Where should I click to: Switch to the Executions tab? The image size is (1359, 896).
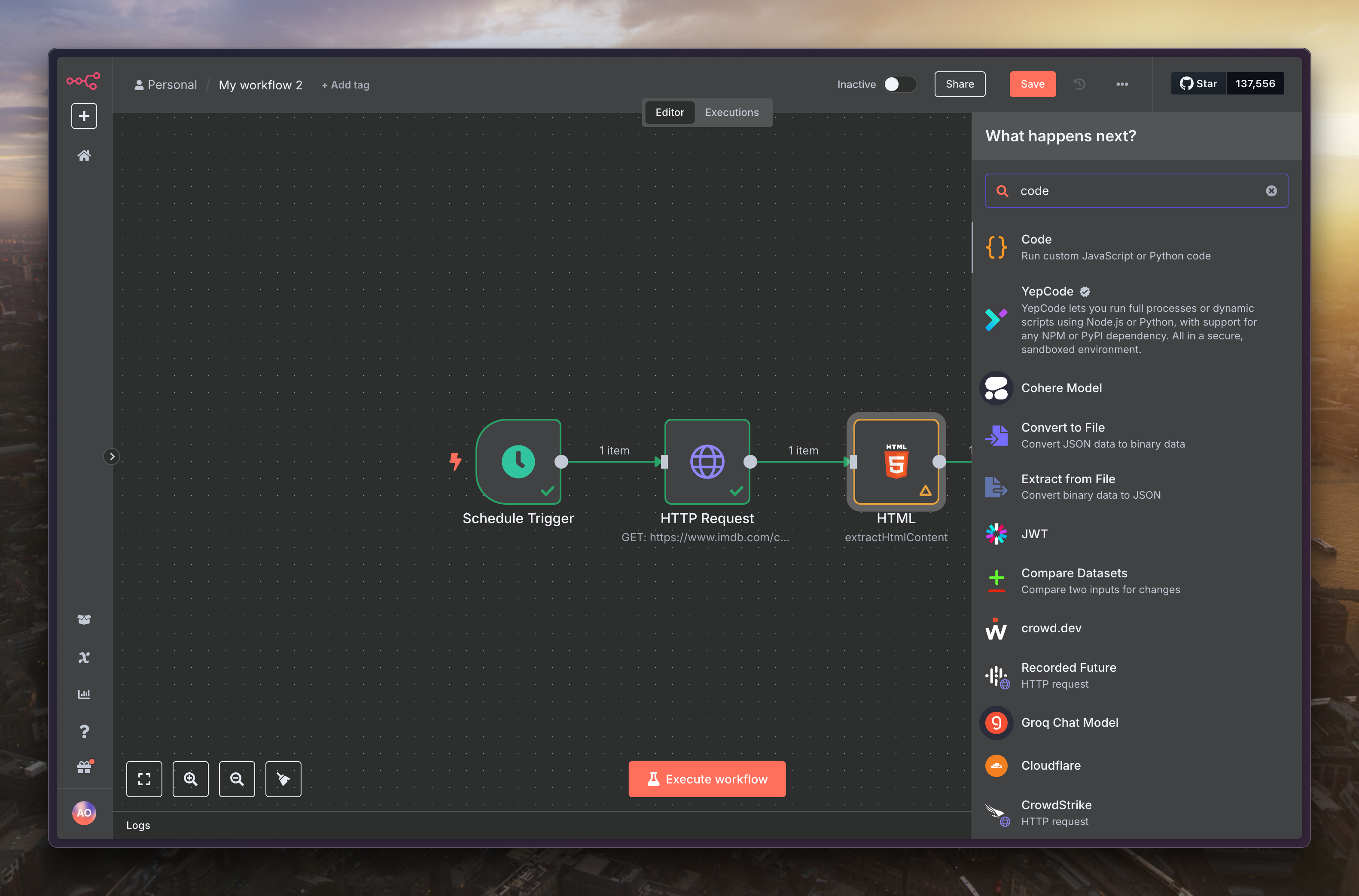pyautogui.click(x=731, y=113)
